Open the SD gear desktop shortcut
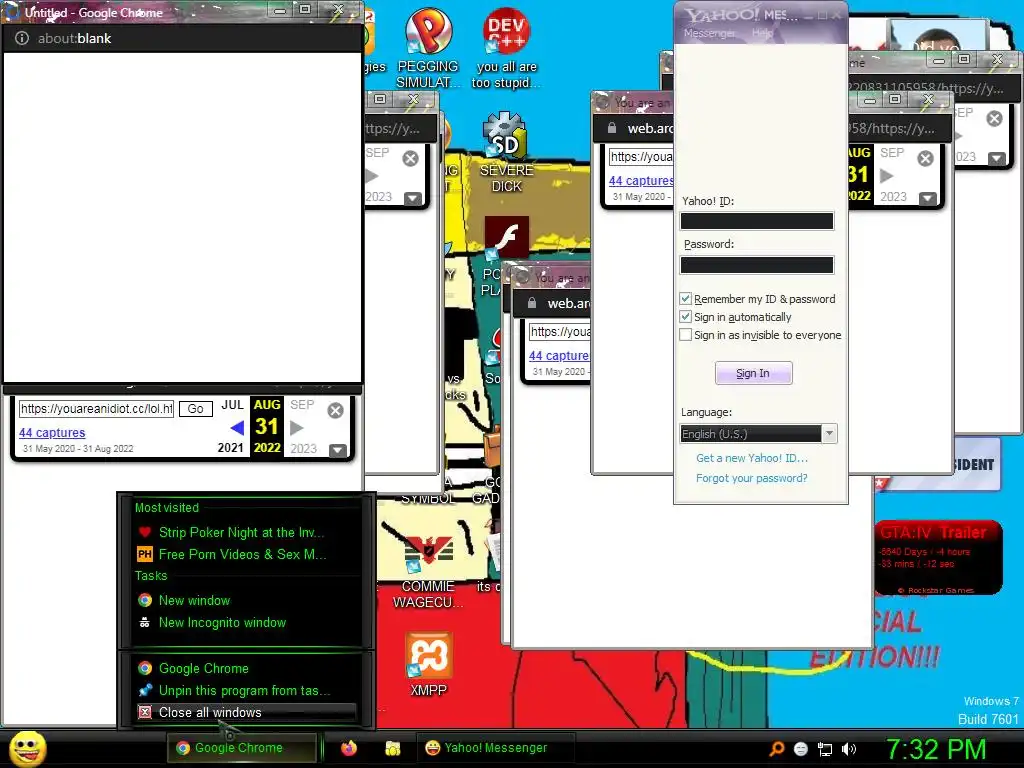The height and width of the screenshot is (768, 1024). coord(506,152)
